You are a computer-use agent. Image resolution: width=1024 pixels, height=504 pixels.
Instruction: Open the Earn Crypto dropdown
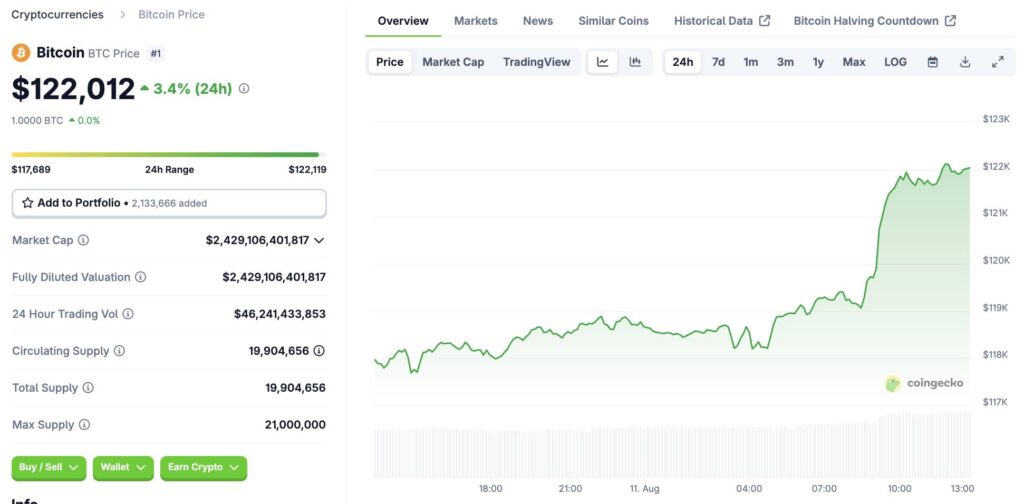[204, 467]
